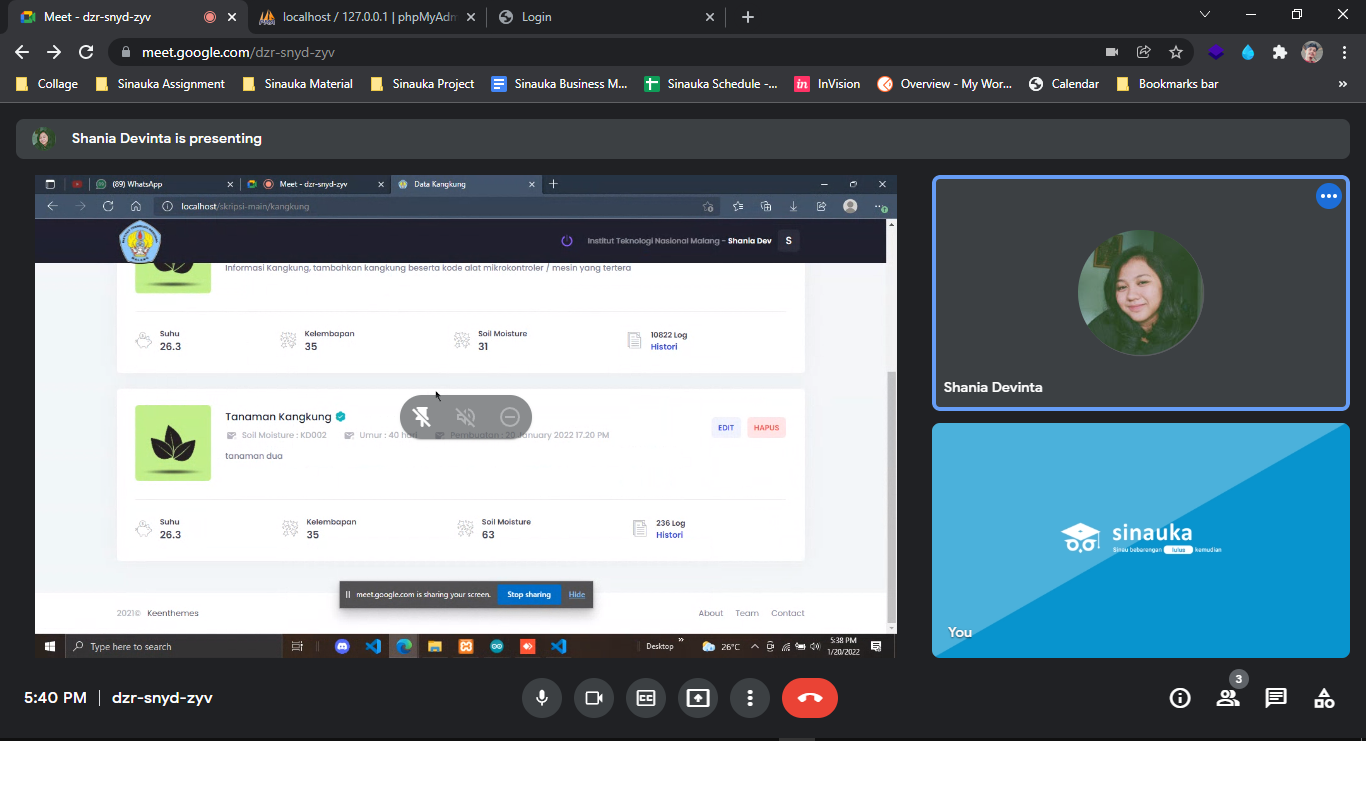Leave the call with red hangup button
The width and height of the screenshot is (1366, 786).
click(x=810, y=698)
